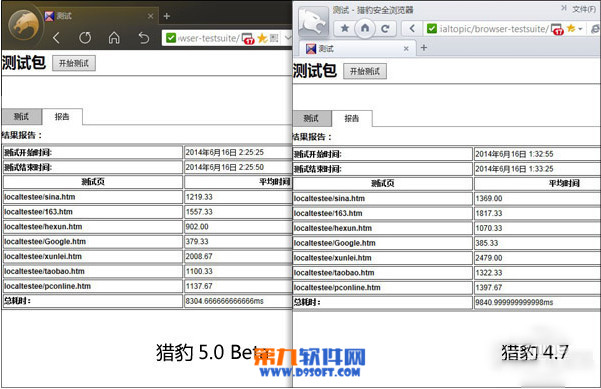Switch to 报告 page tab in left browser
Viewport: 601px width, 389px height.
point(62,117)
